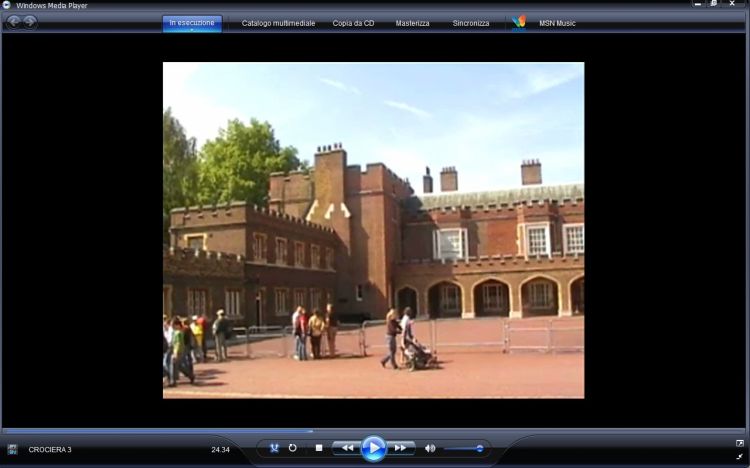Click the fast forward (next) button
This screenshot has width=750, height=468.
coord(400,448)
